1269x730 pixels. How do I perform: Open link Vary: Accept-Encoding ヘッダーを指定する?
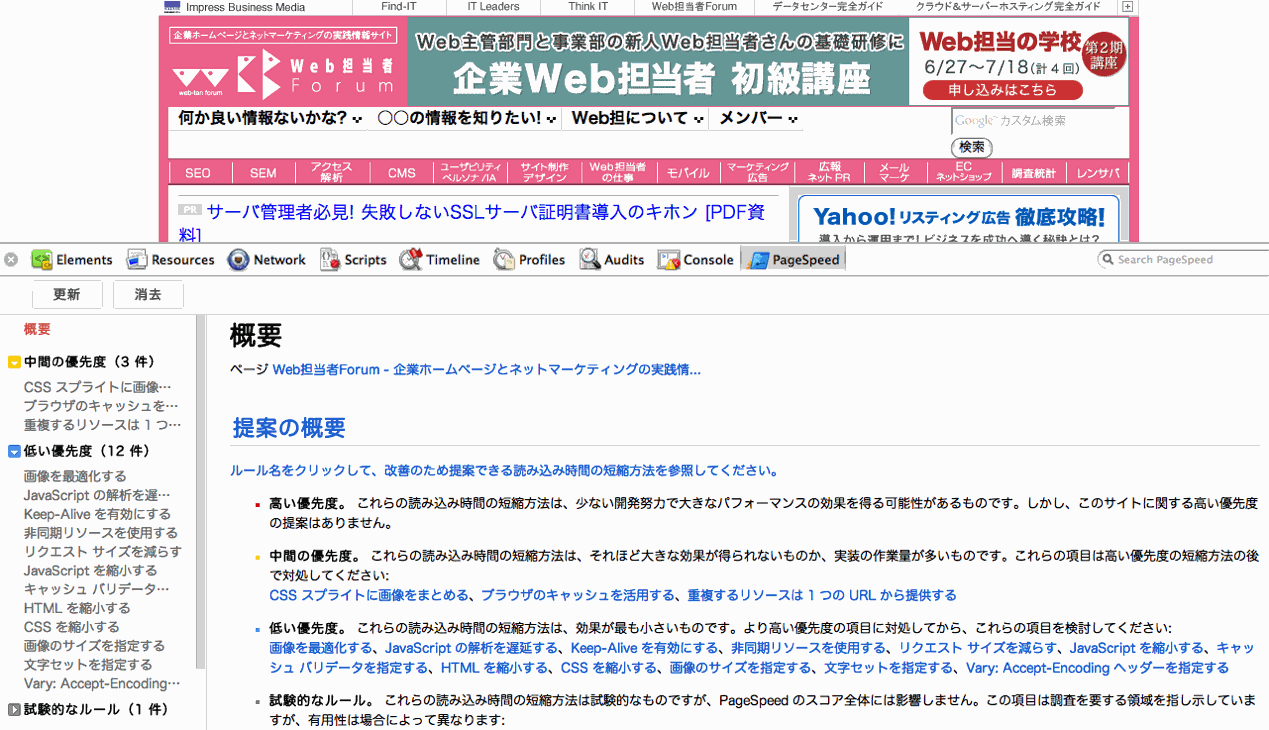(1097, 668)
